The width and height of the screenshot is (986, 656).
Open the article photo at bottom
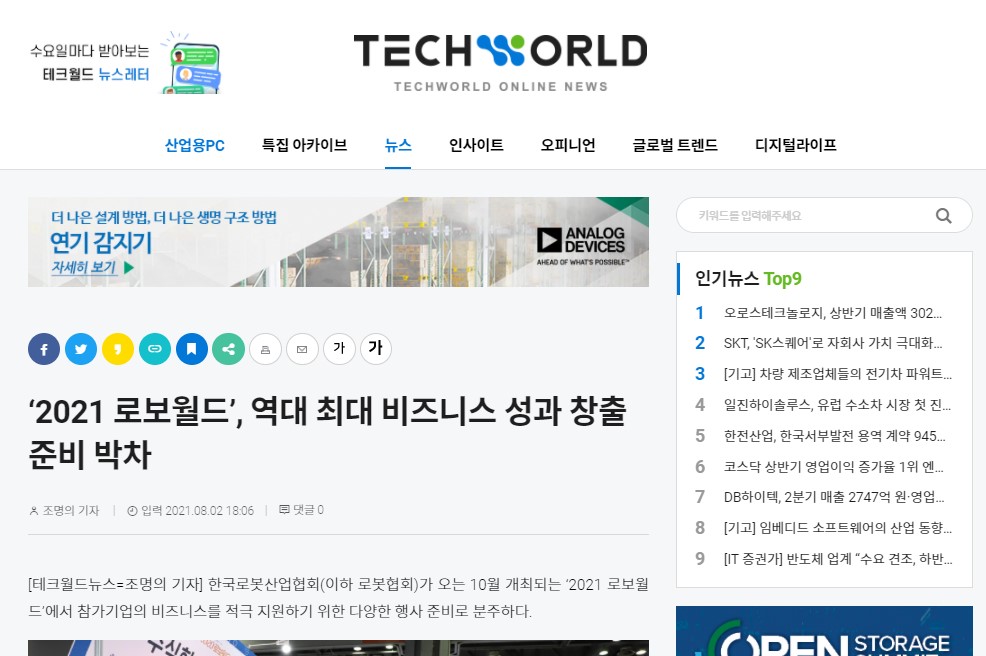[x=338, y=648]
